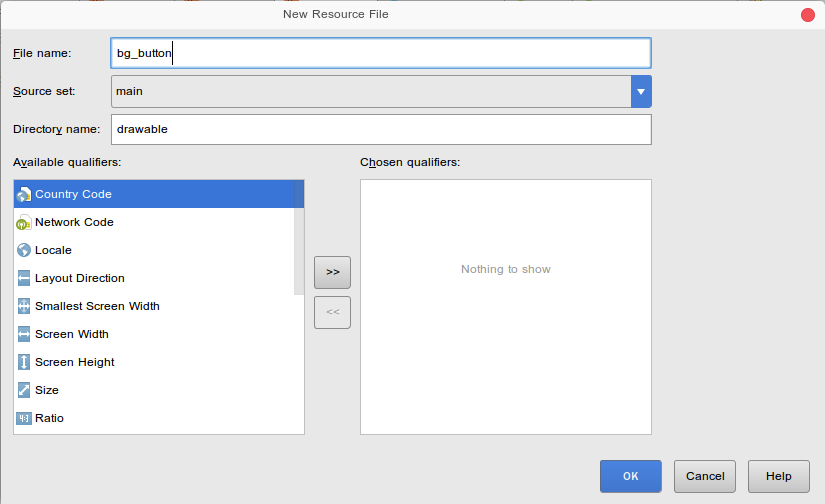Viewport: 825px width, 504px height.
Task: Select Size qualifier text
Action: (x=46, y=390)
